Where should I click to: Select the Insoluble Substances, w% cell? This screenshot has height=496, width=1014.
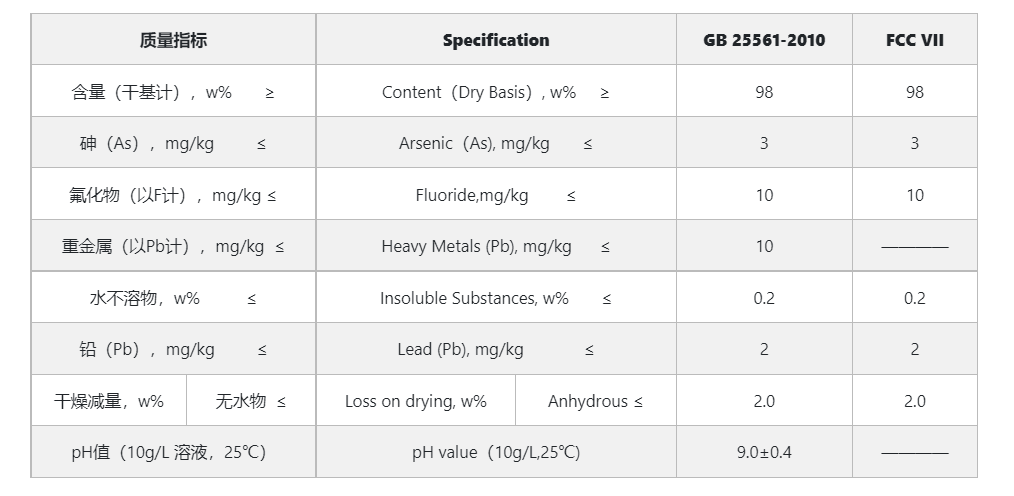pos(496,298)
